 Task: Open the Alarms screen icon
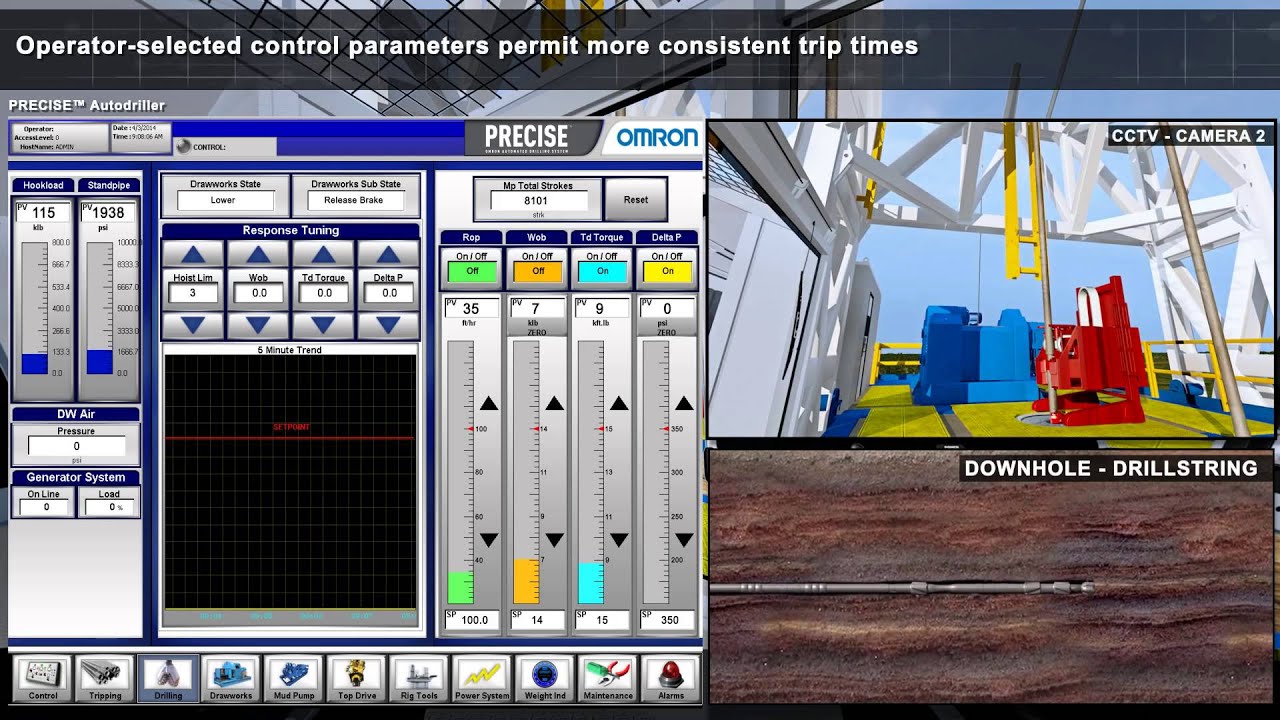[x=671, y=679]
